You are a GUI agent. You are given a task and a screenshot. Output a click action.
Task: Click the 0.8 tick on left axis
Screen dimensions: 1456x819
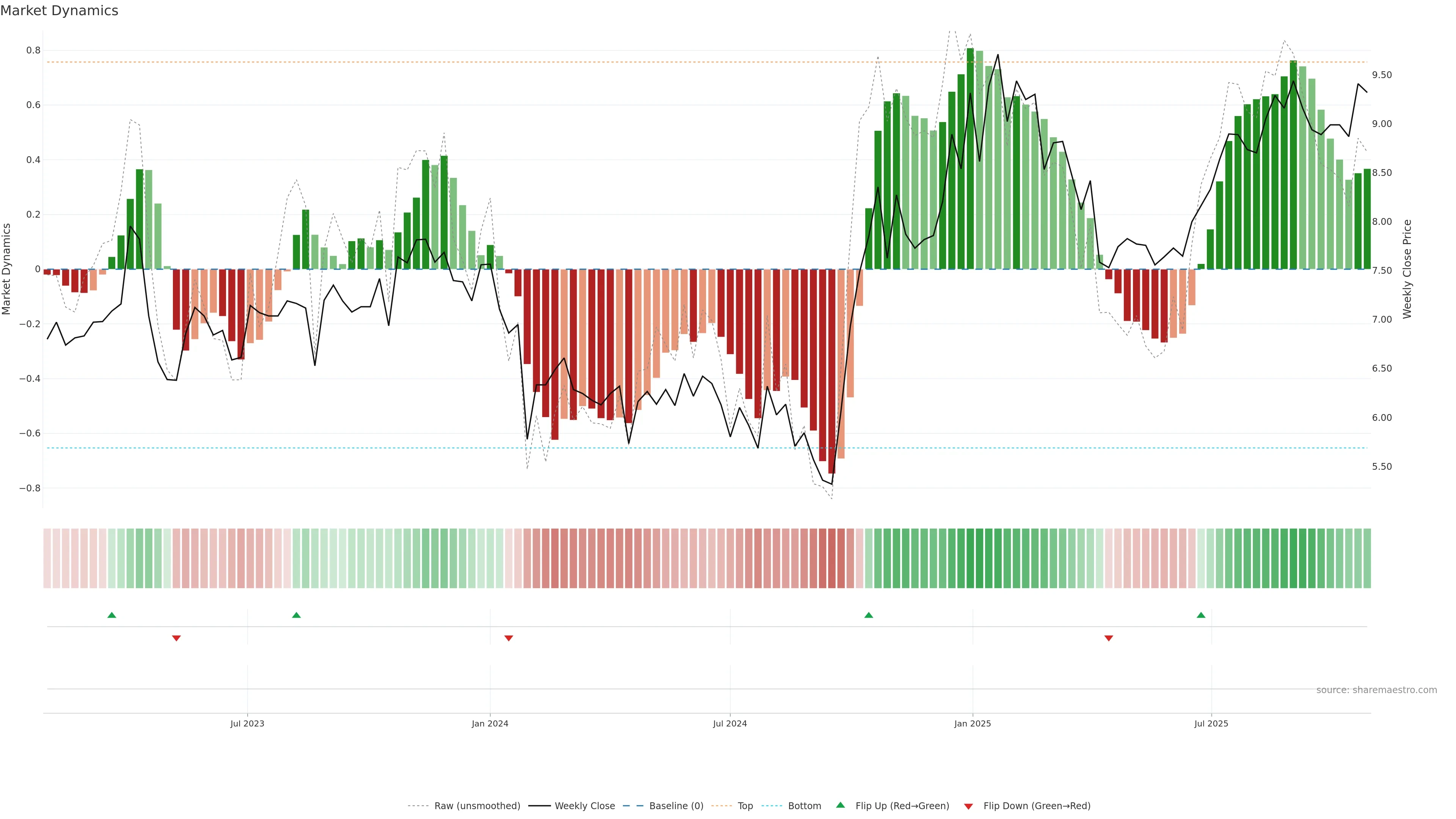[33, 50]
